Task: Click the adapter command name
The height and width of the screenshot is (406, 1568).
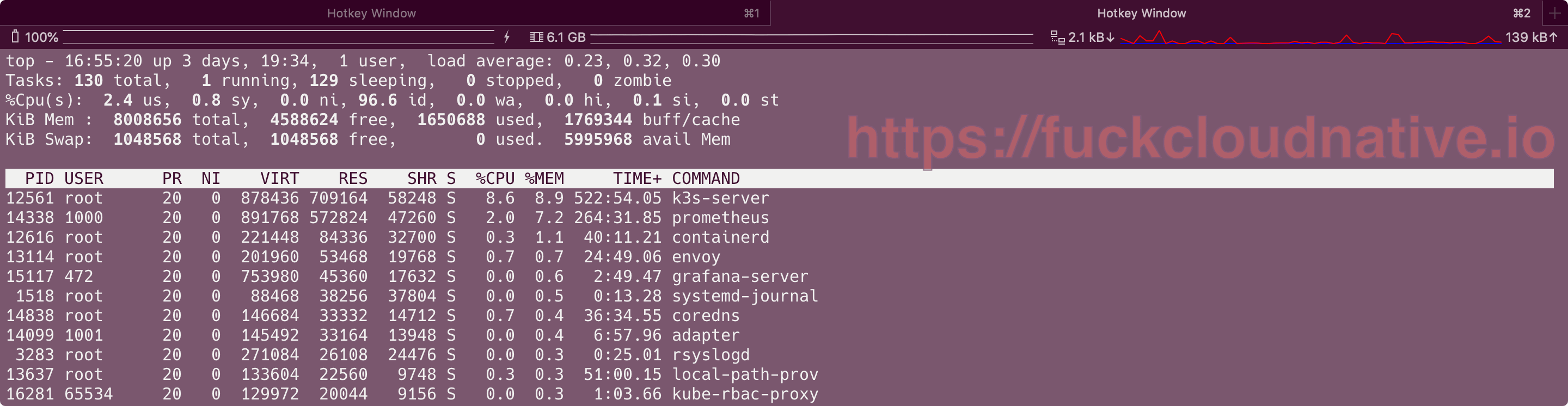Action: click(706, 335)
